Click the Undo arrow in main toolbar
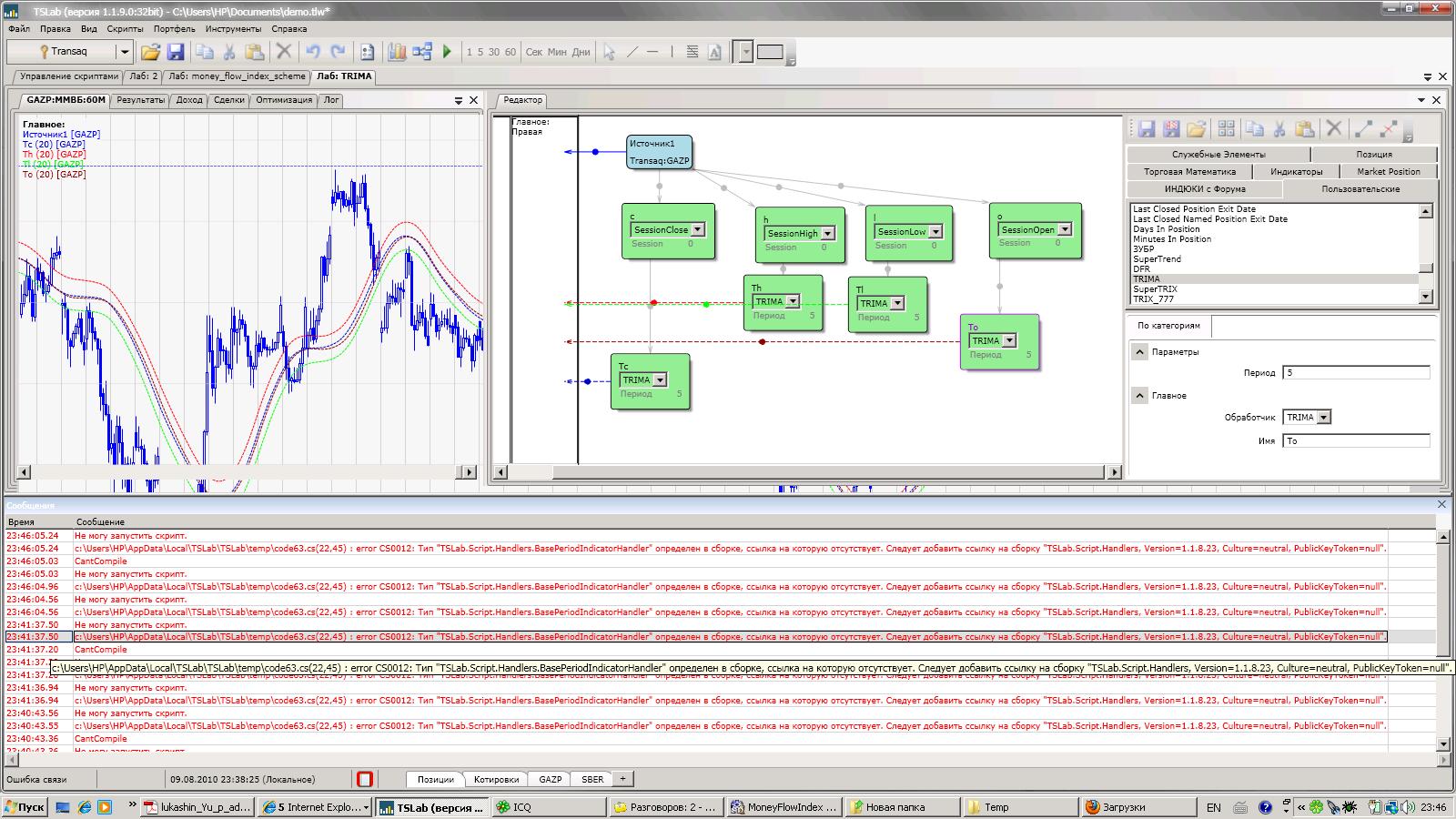 pos(312,52)
